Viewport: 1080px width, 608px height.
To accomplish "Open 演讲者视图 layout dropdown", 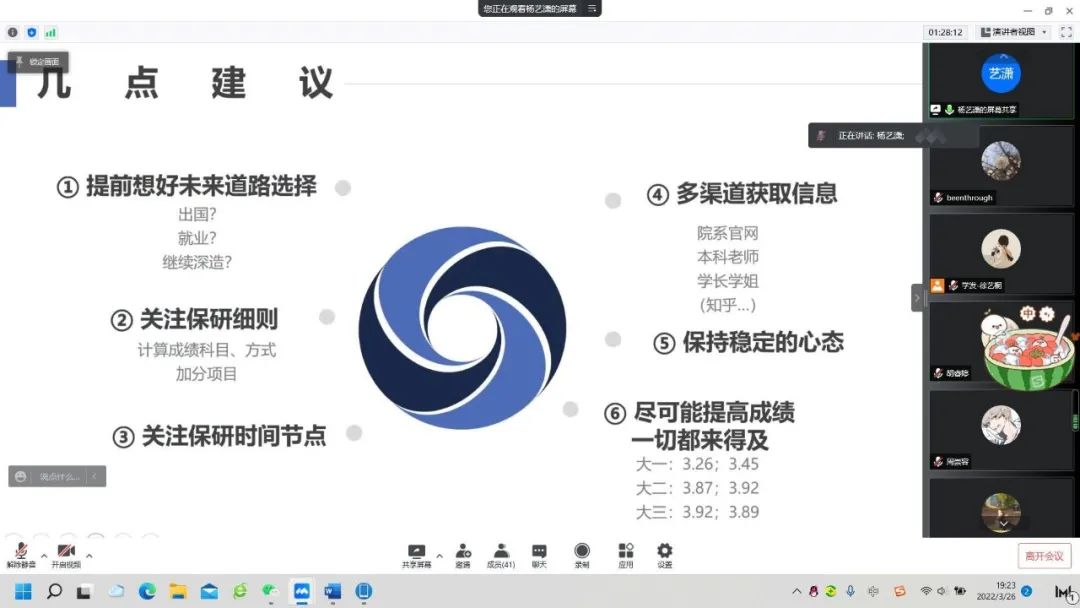I will (x=1014, y=32).
